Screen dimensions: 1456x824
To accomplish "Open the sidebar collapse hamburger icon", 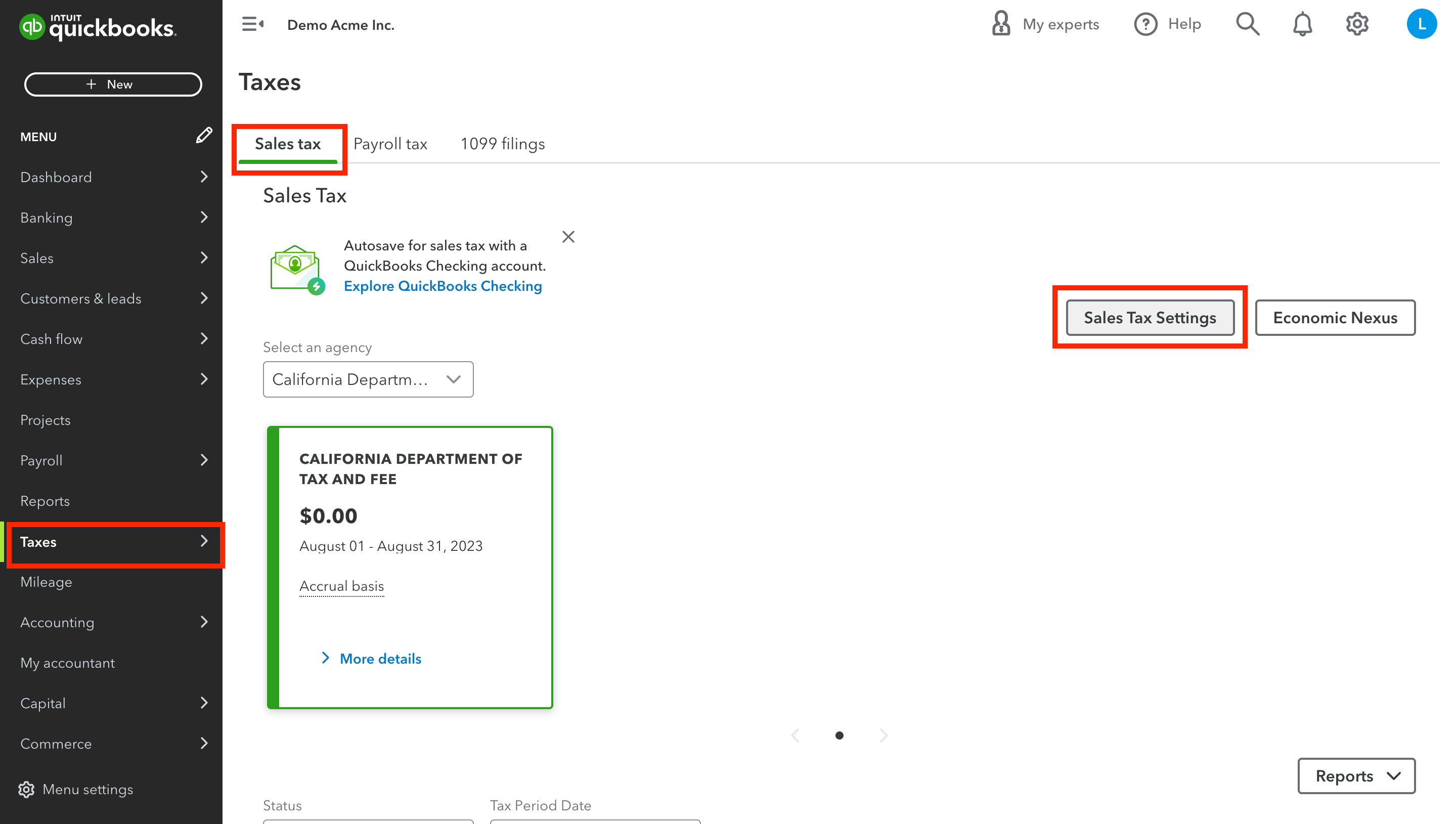I will [252, 24].
